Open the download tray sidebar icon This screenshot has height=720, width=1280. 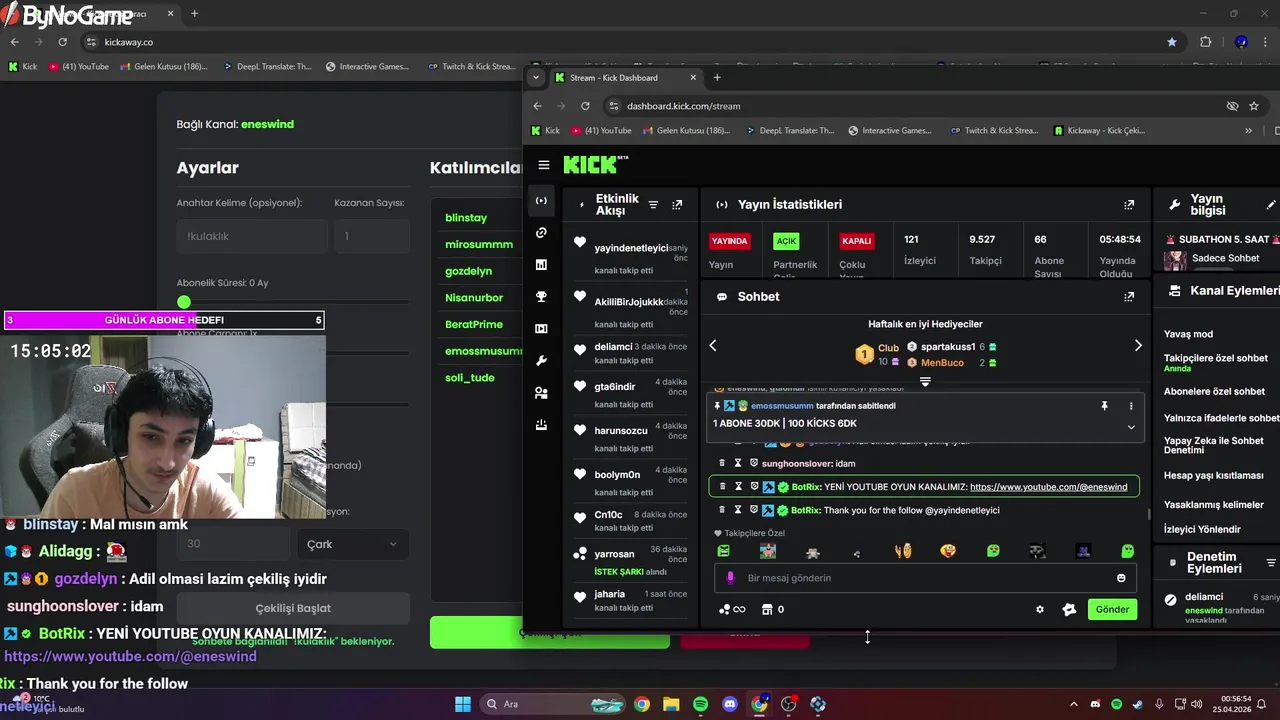tap(541, 425)
